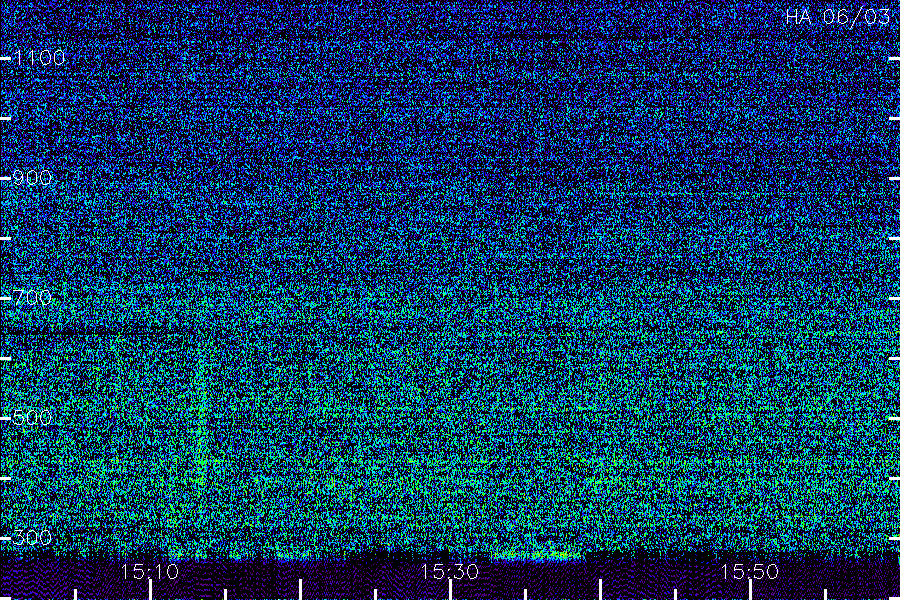This screenshot has width=900, height=600.
Task: Click the 15:10 time axis label
Action: click(x=150, y=572)
